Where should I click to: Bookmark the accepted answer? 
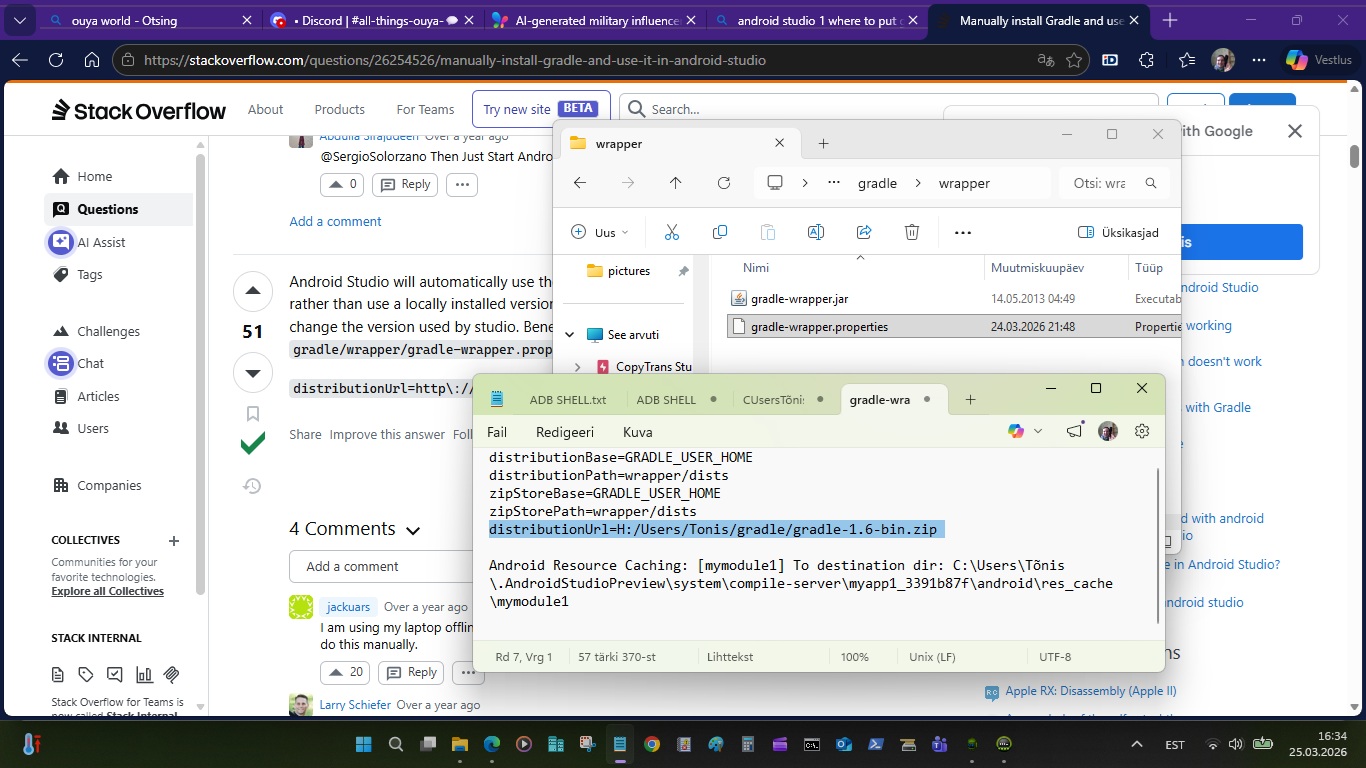tap(253, 414)
